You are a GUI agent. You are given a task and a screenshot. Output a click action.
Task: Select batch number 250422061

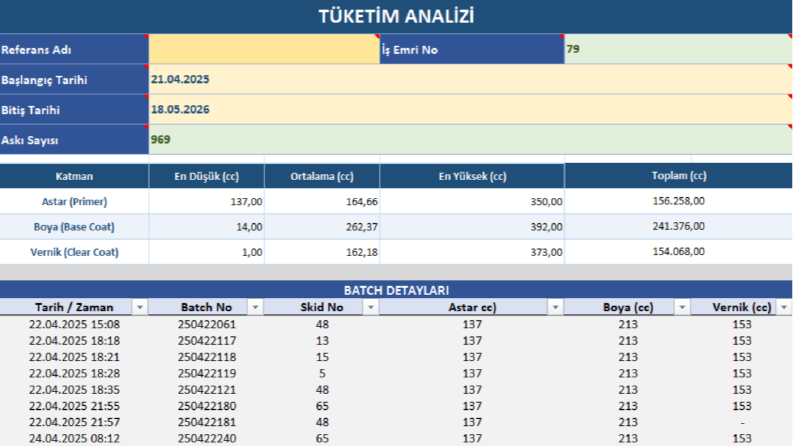click(x=206, y=324)
